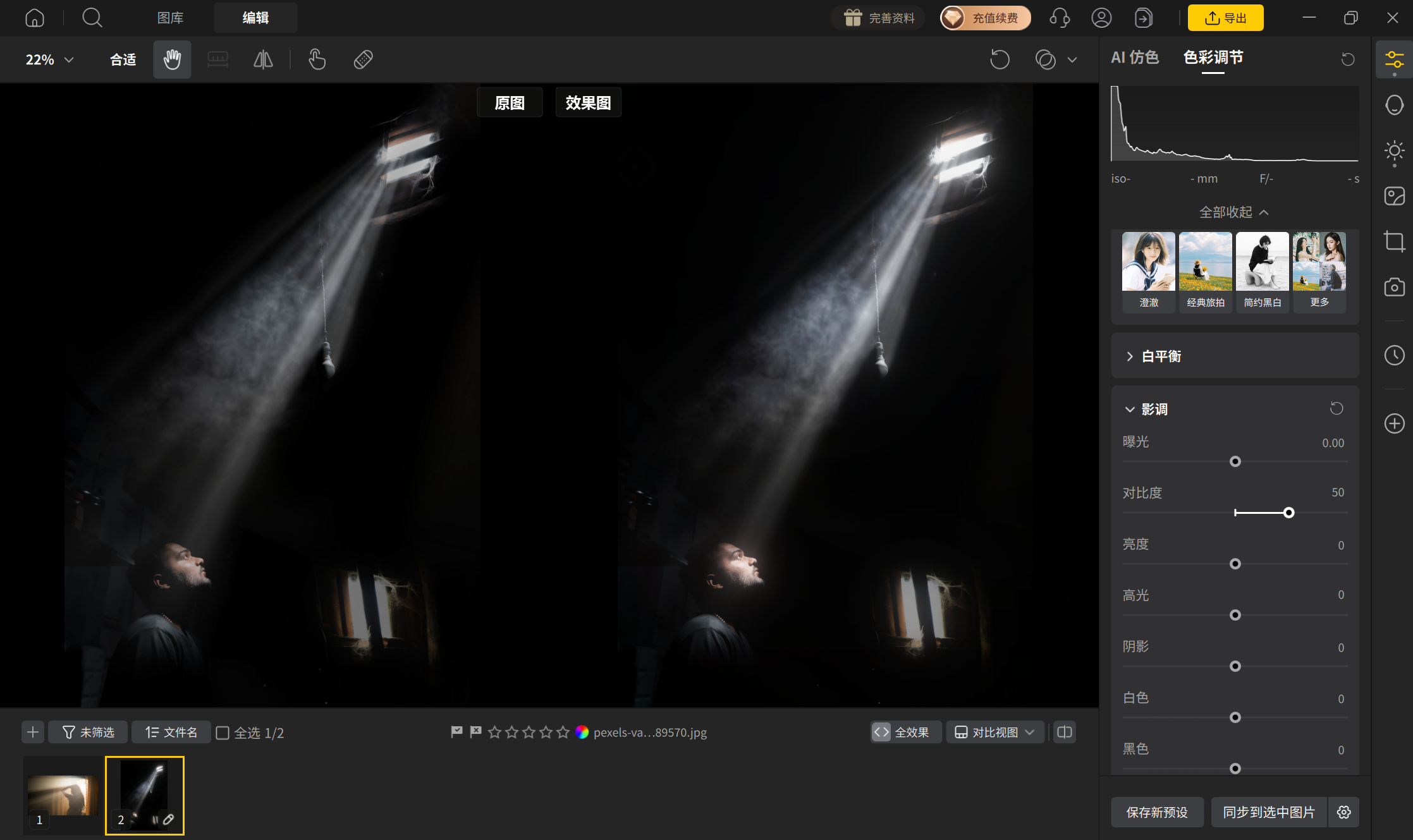Collapse the 影调 tone section
Viewport: 1413px width, 840px height.
[x=1130, y=410]
